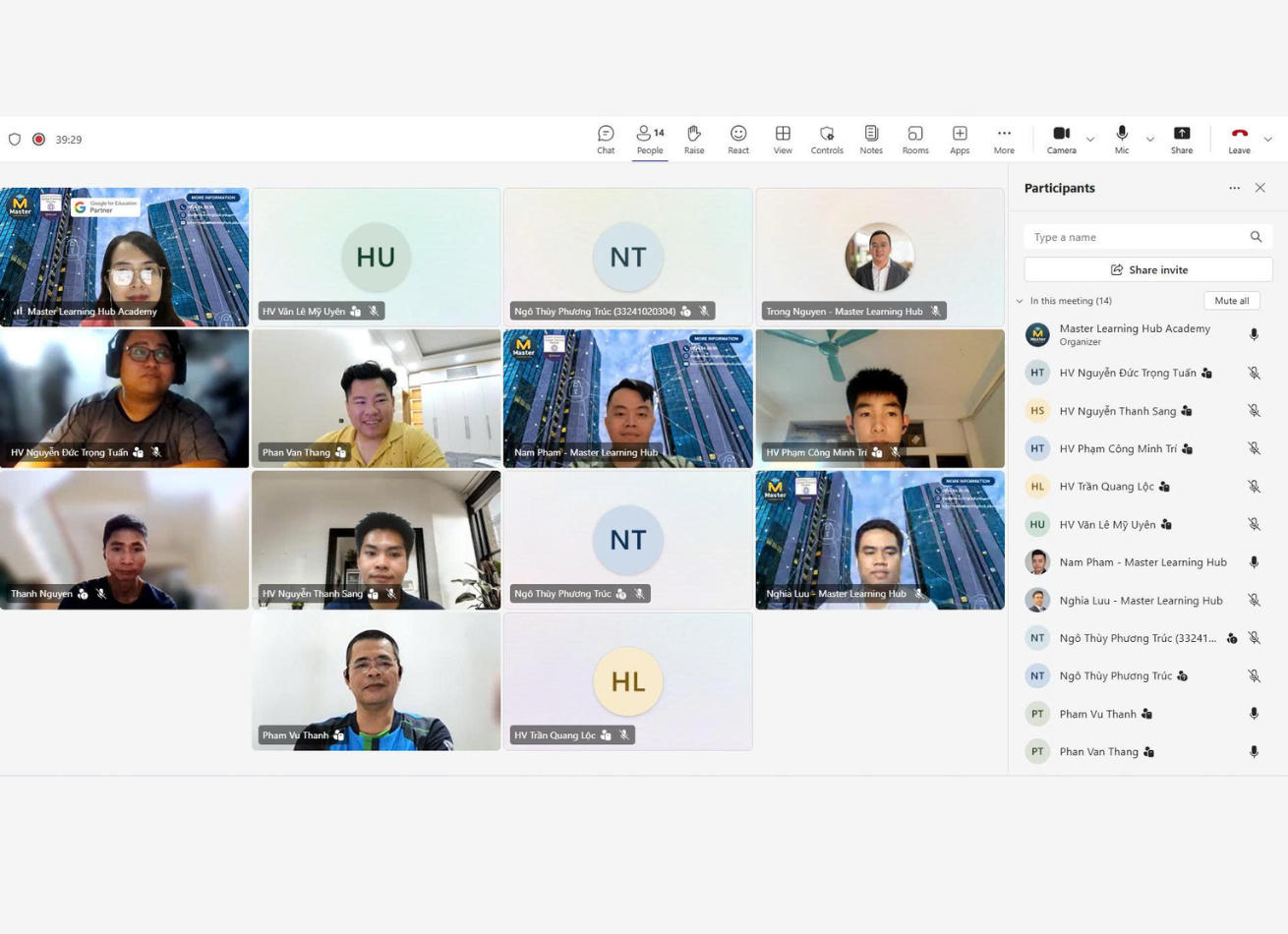The image size is (1288, 934).
Task: Click the Mute all button
Action: point(1232,301)
